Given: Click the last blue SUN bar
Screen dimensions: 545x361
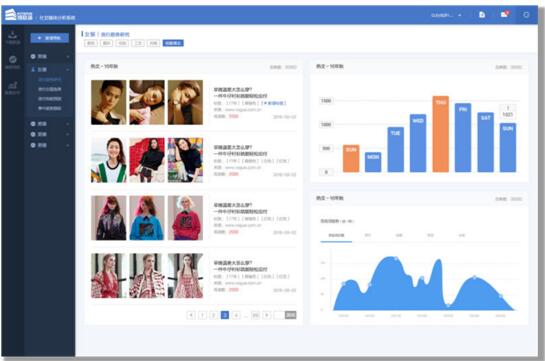Looking at the screenshot, I should (x=508, y=147).
